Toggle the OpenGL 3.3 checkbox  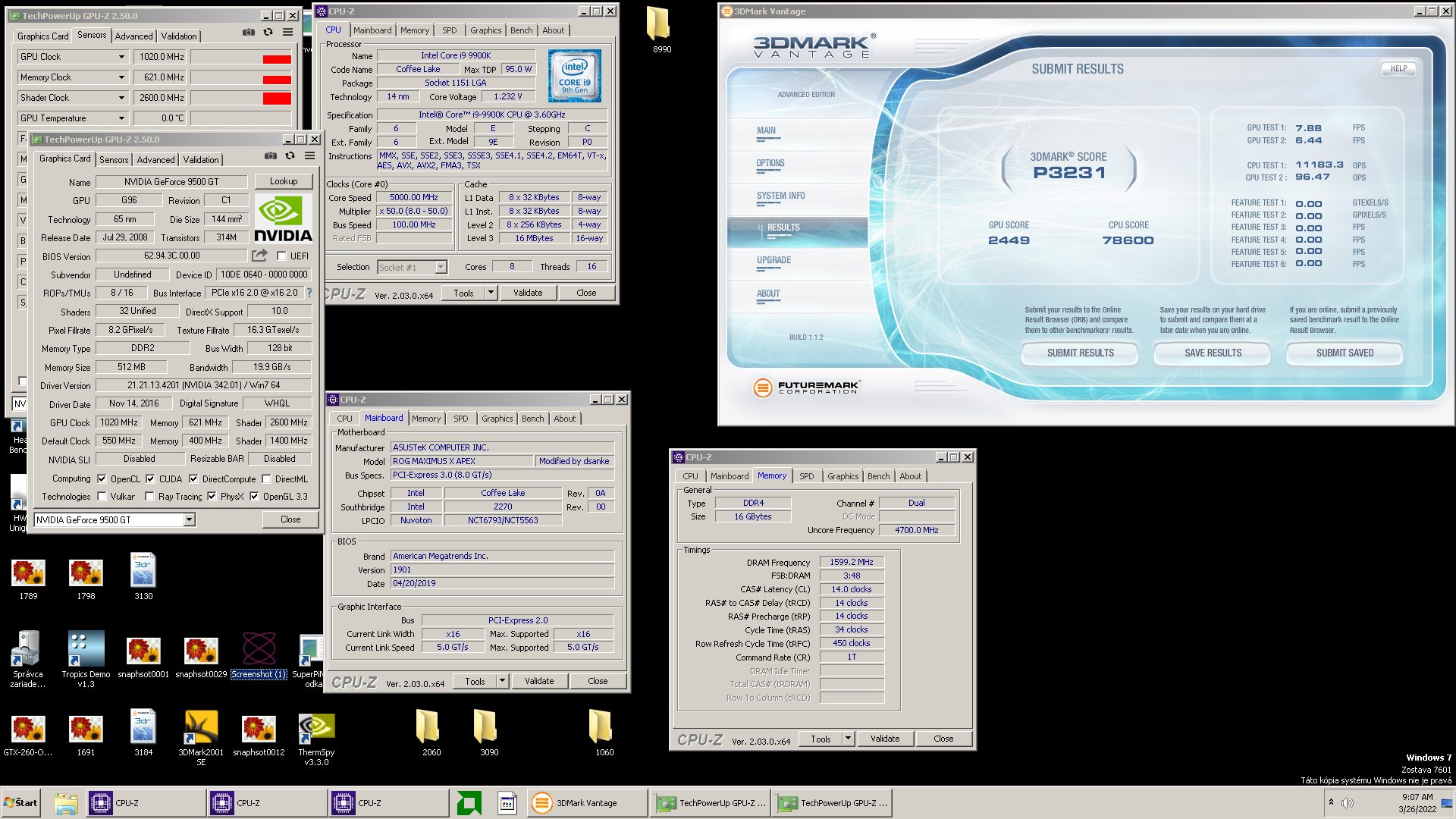point(254,497)
